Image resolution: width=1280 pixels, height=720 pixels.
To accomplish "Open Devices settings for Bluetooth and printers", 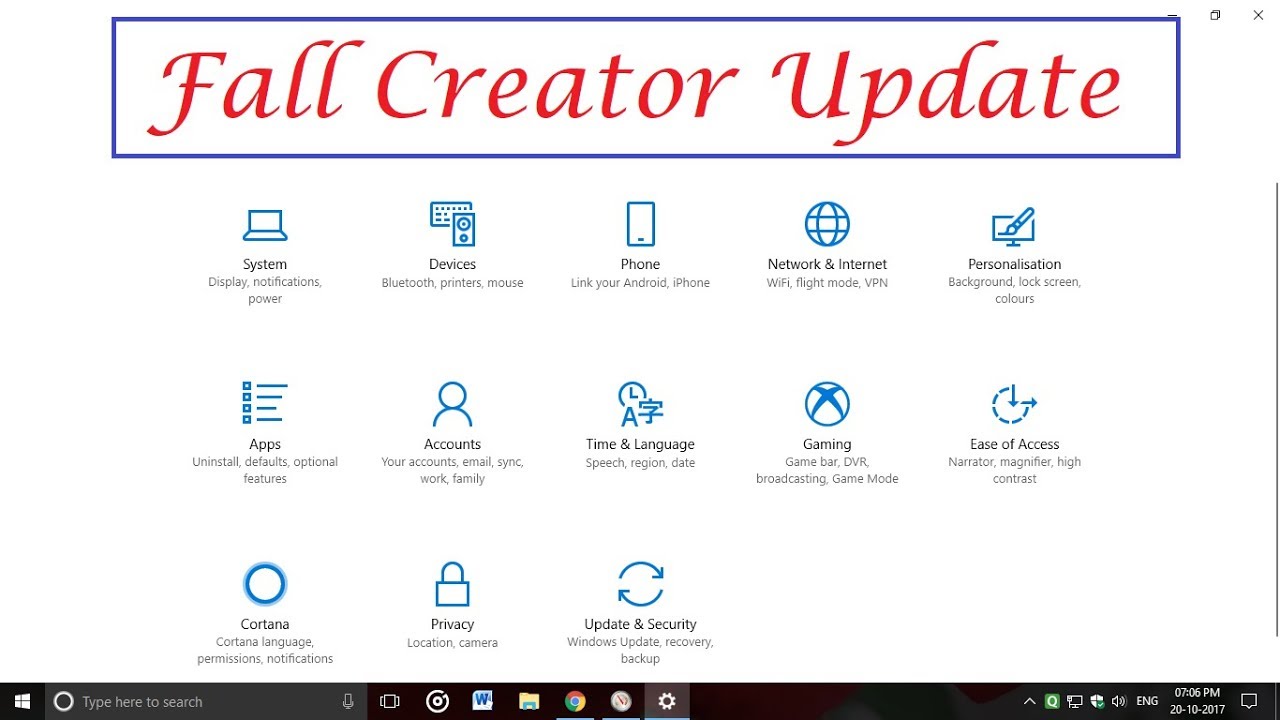I will click(452, 246).
